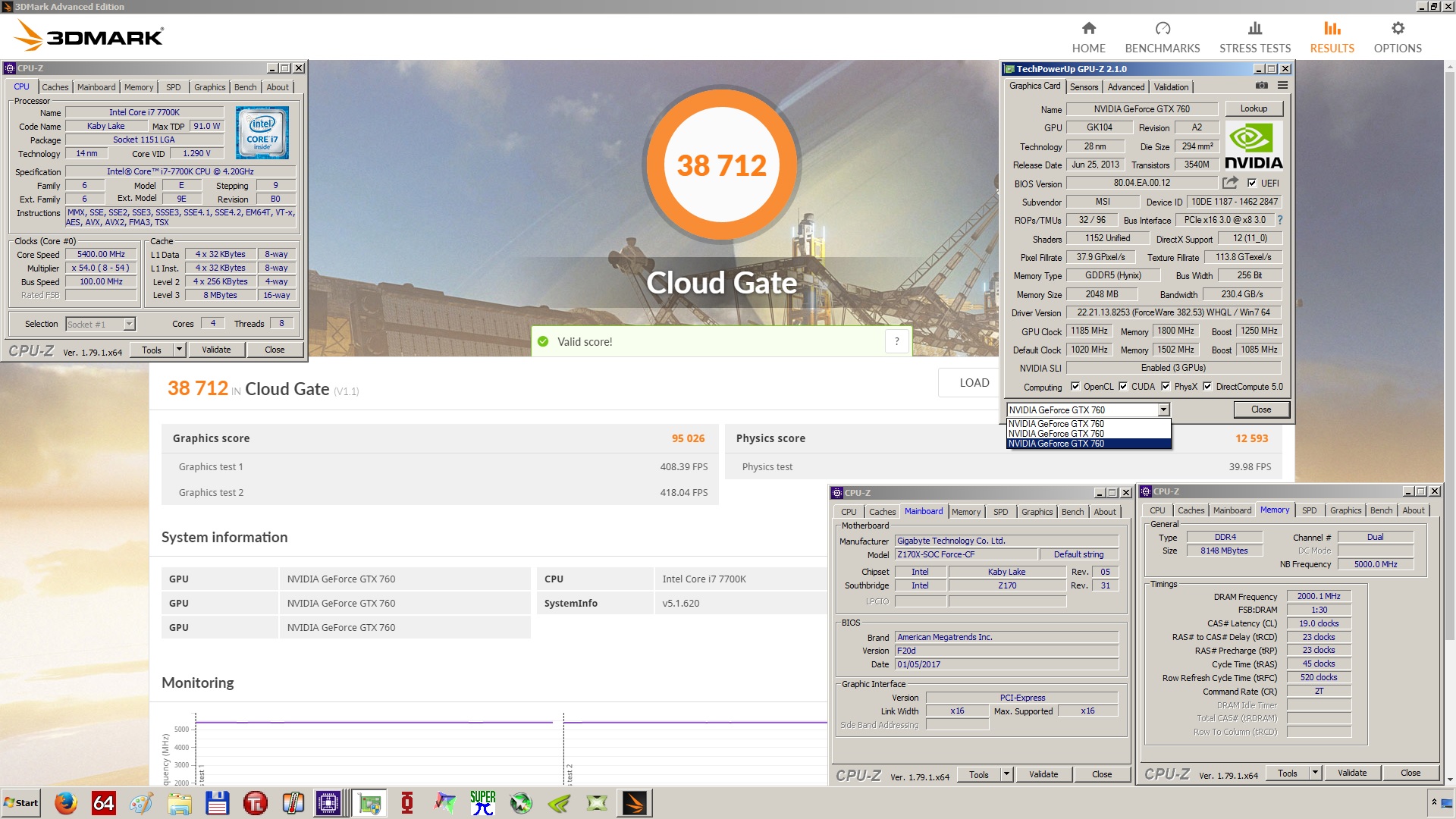Open Windows Explorer folder taskbar icon
Viewport: 1456px width, 819px height.
[180, 803]
